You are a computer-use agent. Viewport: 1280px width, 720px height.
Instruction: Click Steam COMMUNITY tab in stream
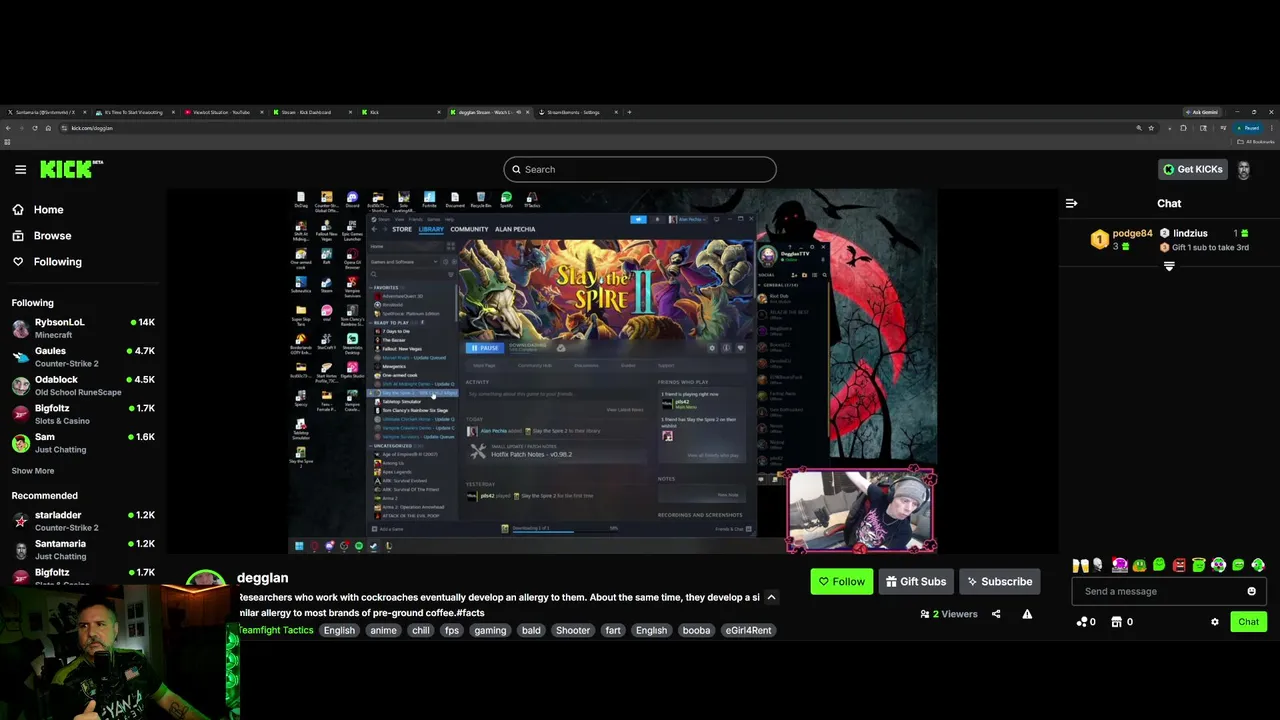pos(469,229)
